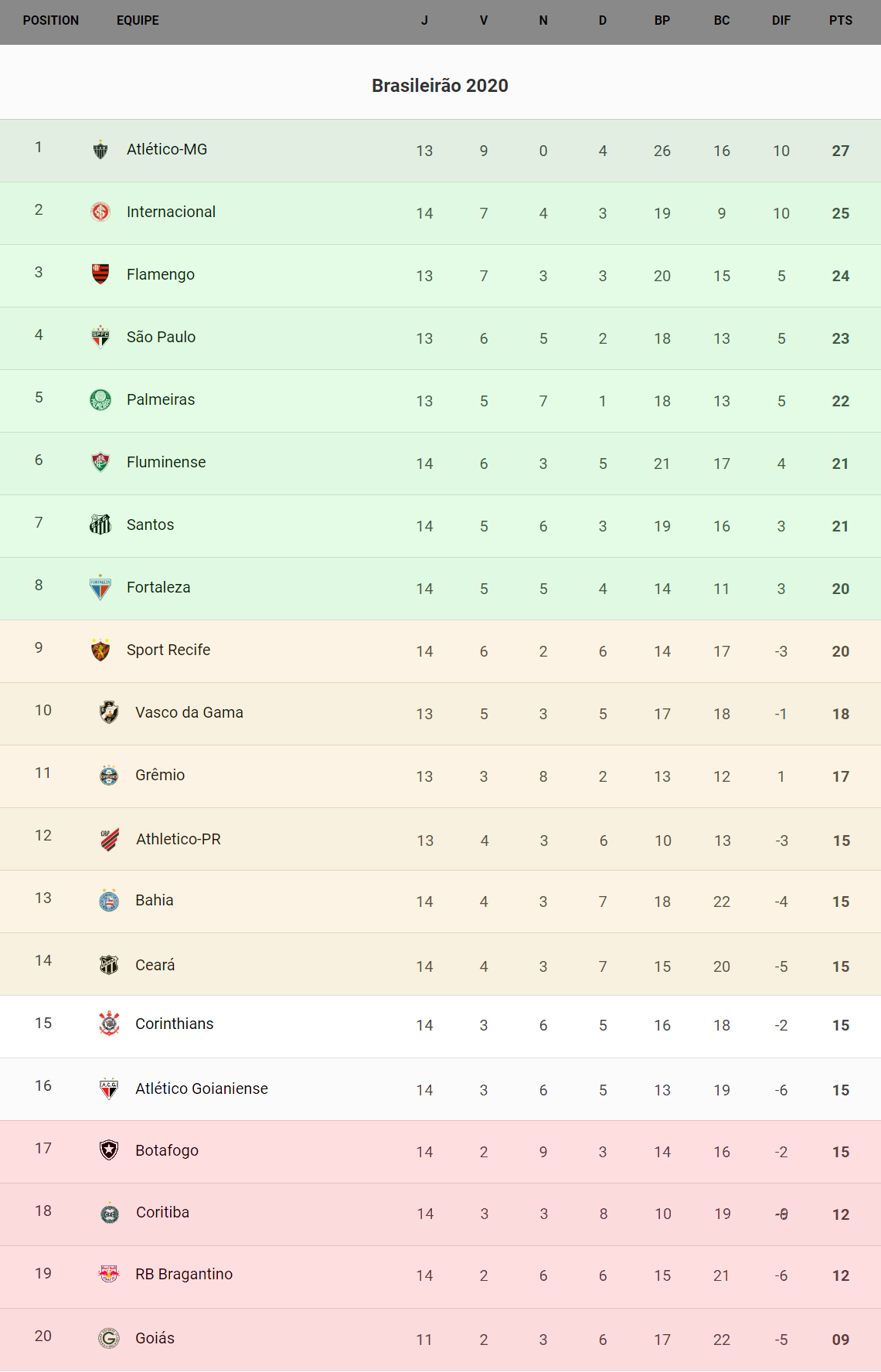This screenshot has height=1372, width=881.
Task: Open the Atlético Goianiense team name
Action: tap(202, 1088)
